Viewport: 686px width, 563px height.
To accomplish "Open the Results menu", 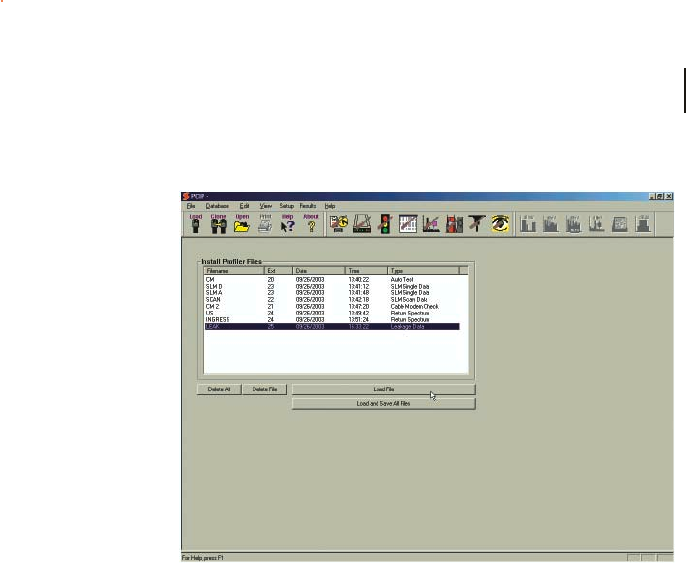I will tap(308, 206).
